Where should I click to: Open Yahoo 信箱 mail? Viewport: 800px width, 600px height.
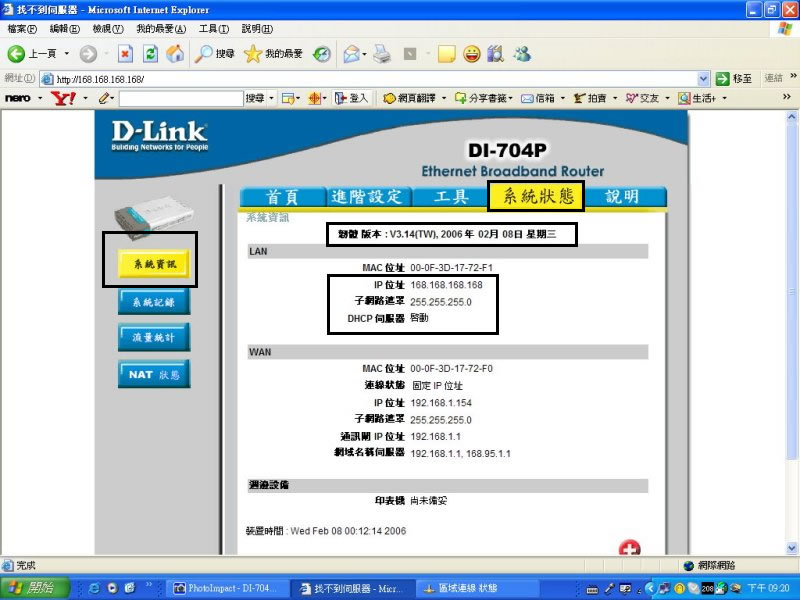538,98
